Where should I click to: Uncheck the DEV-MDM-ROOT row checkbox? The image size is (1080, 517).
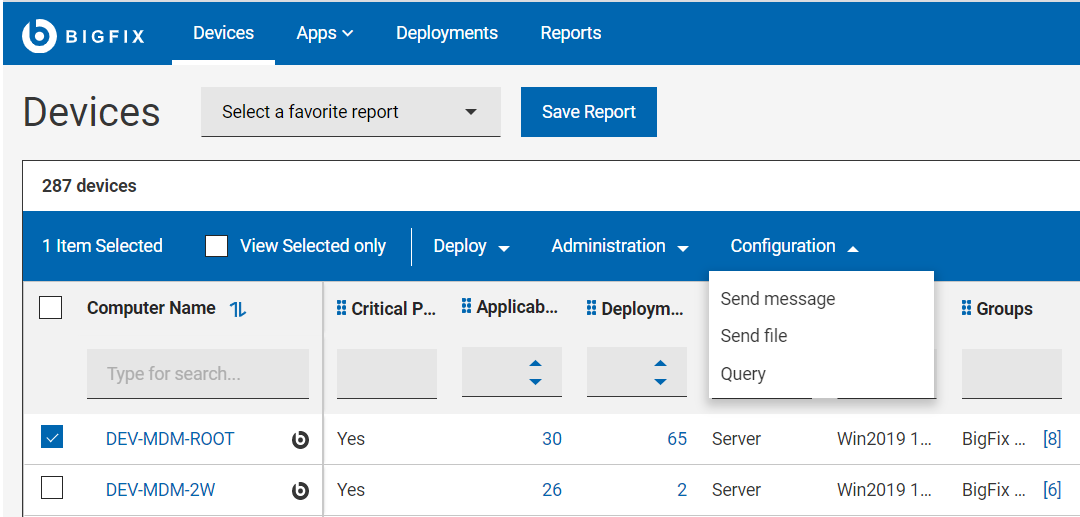(x=52, y=437)
